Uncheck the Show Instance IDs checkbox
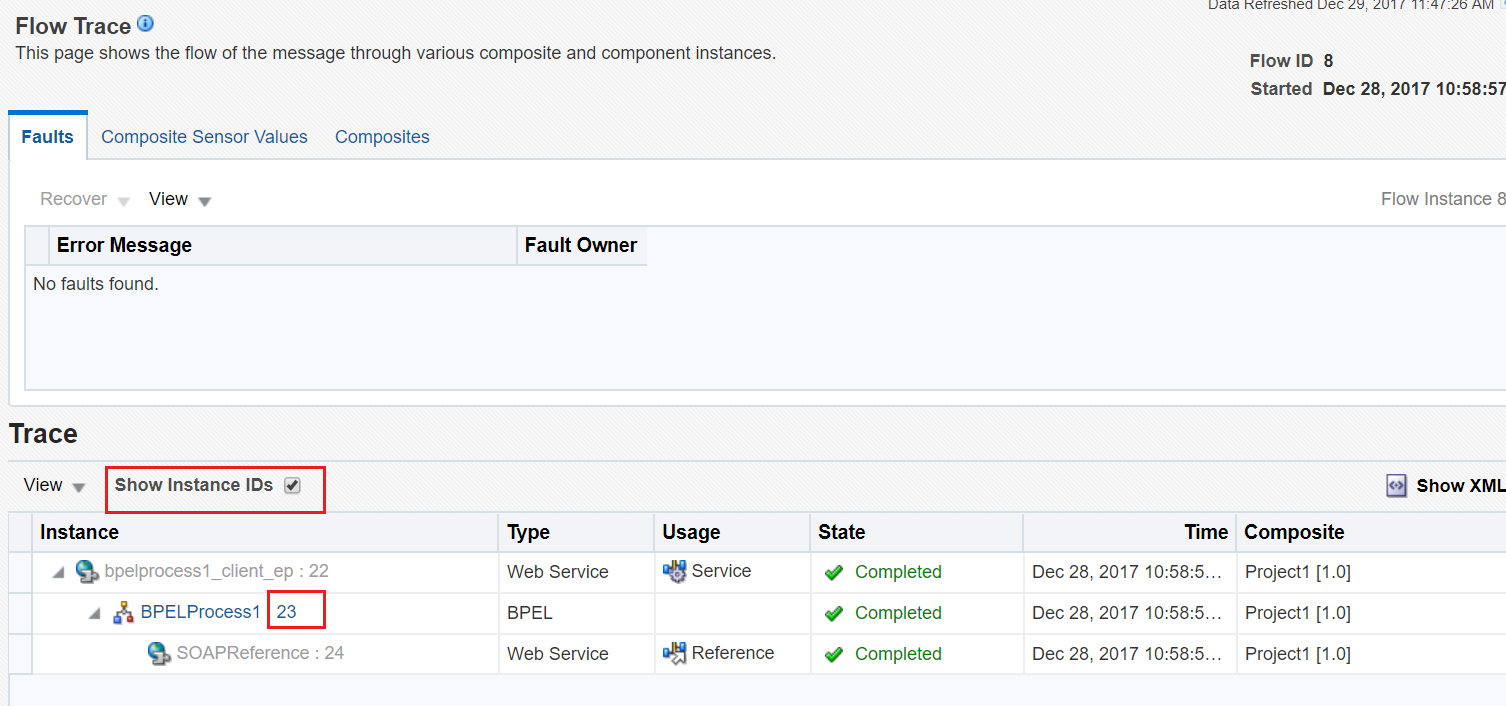 click(x=291, y=484)
